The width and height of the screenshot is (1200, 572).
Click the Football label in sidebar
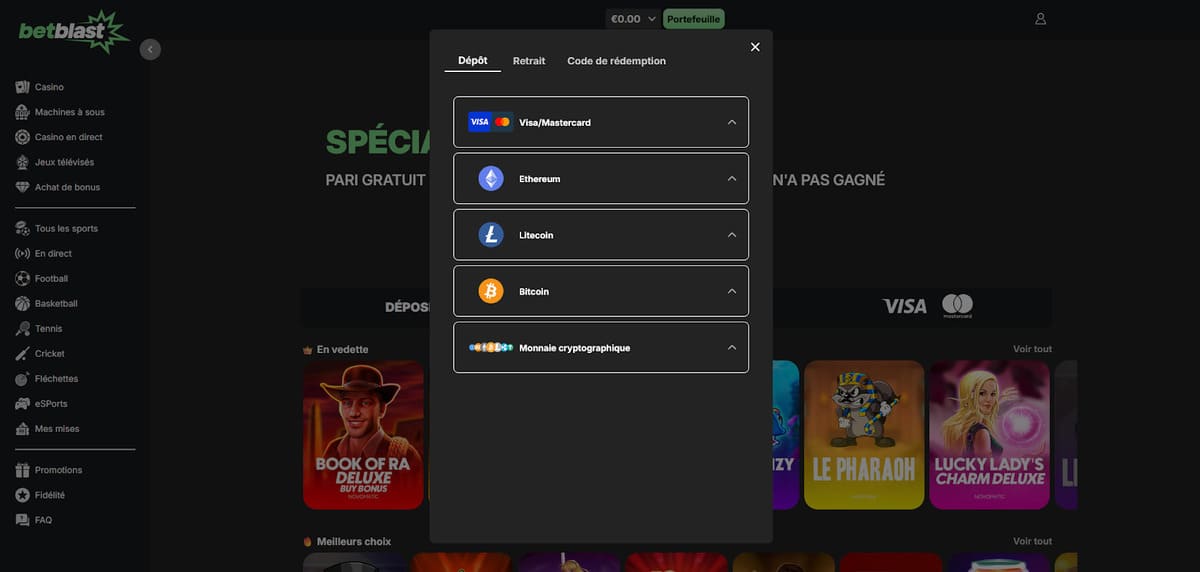pyautogui.click(x=51, y=278)
